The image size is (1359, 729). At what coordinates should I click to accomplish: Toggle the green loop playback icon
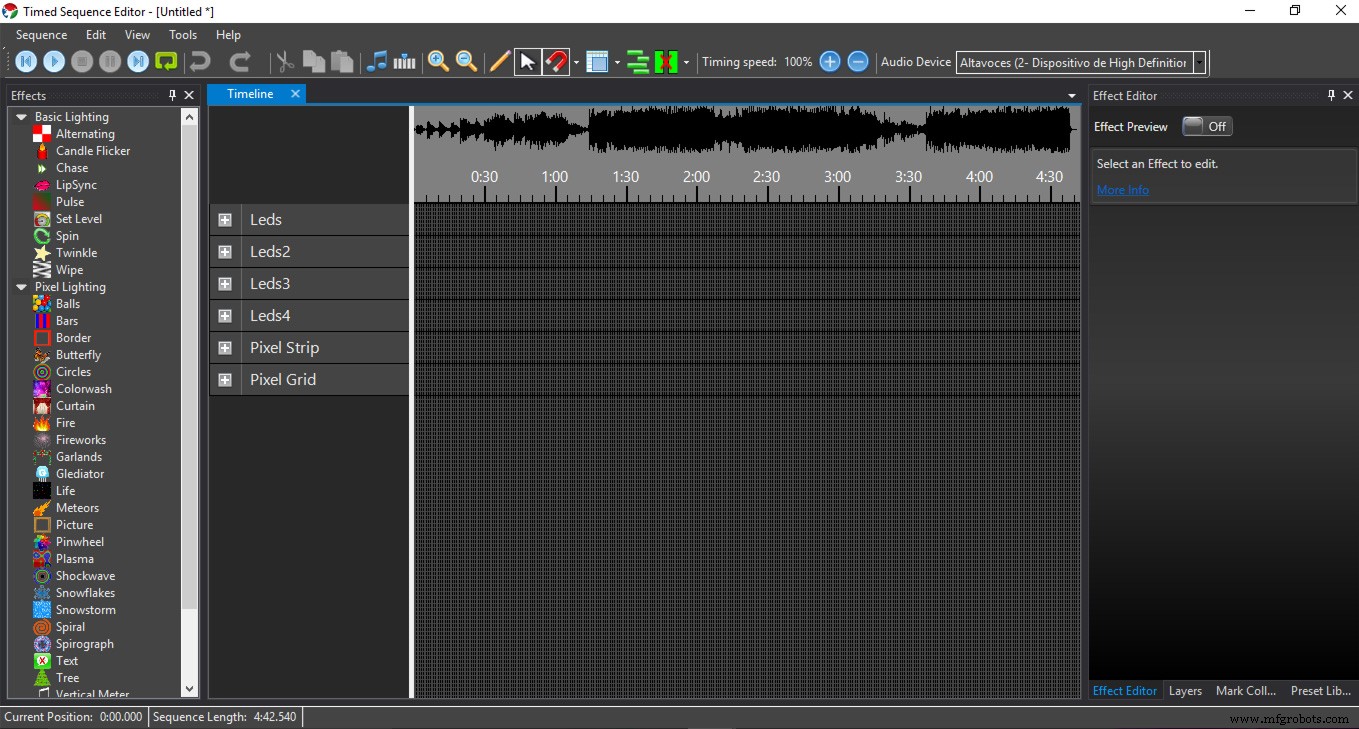click(166, 62)
